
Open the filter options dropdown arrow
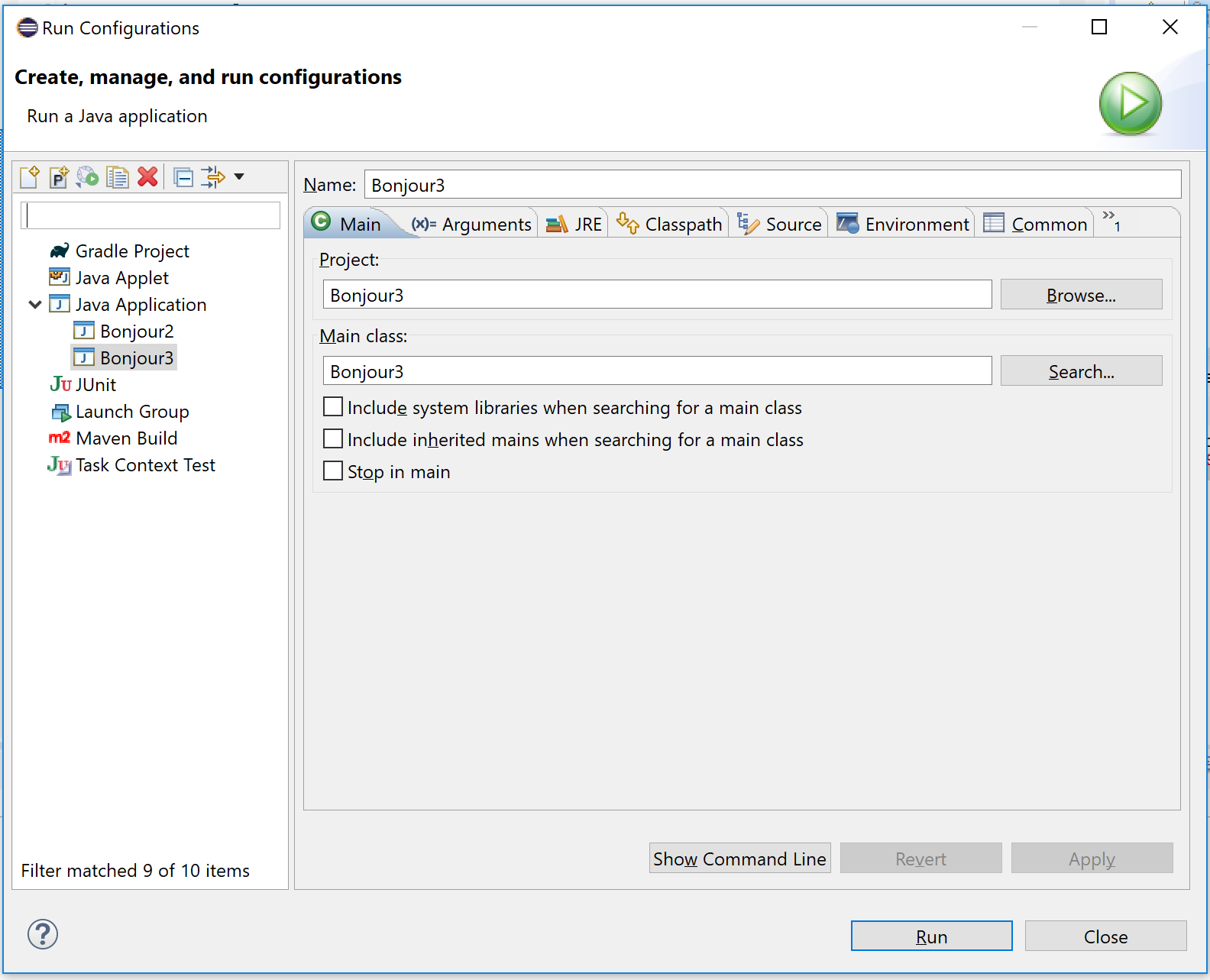click(239, 177)
